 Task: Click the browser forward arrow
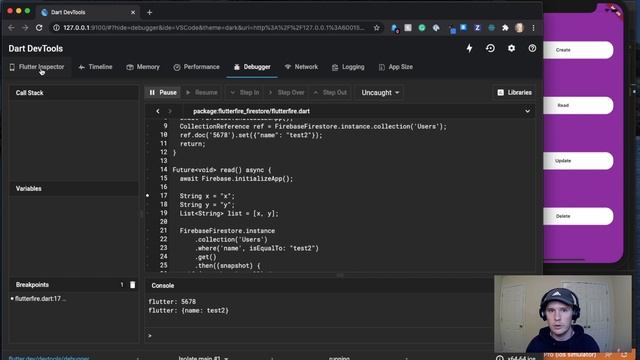[25, 28]
